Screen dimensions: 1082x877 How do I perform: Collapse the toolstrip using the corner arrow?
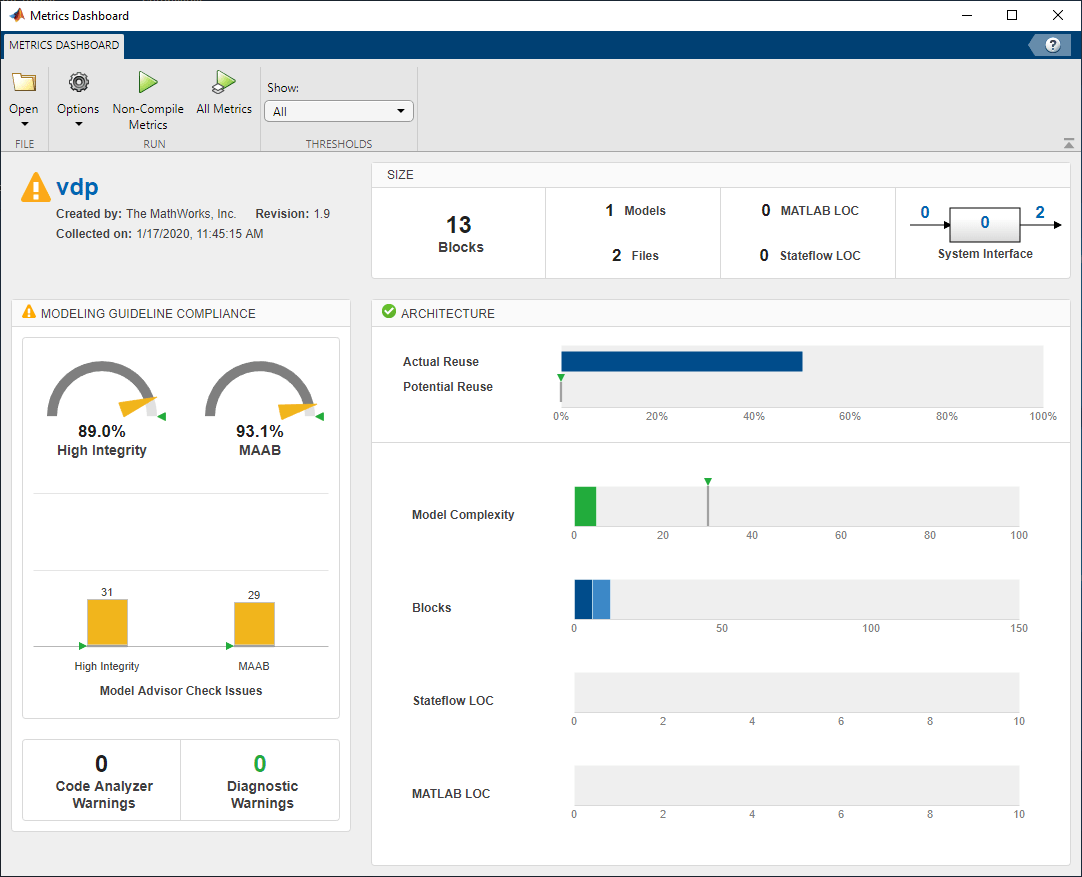pyautogui.click(x=1068, y=143)
